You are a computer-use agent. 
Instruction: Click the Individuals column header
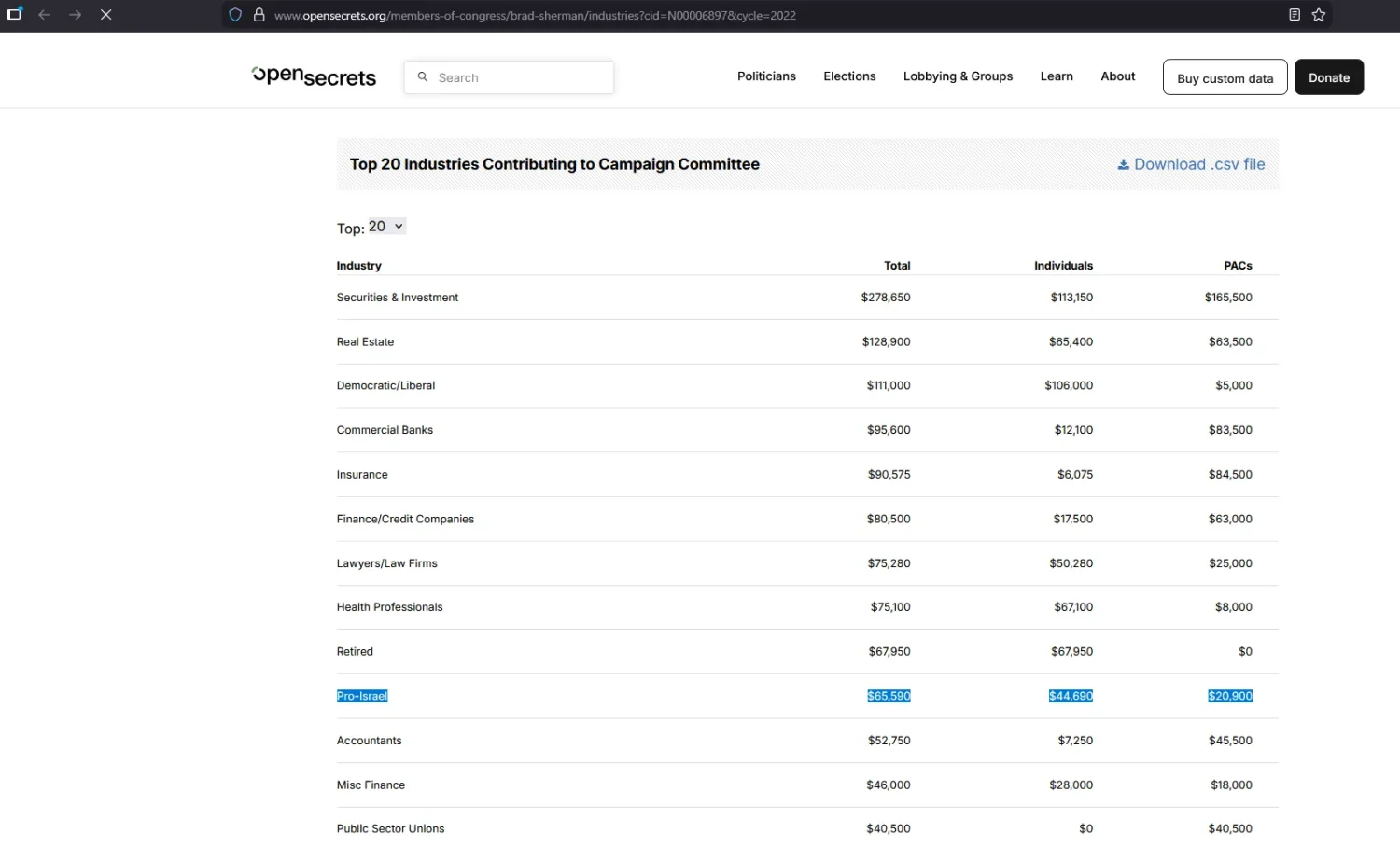point(1063,266)
